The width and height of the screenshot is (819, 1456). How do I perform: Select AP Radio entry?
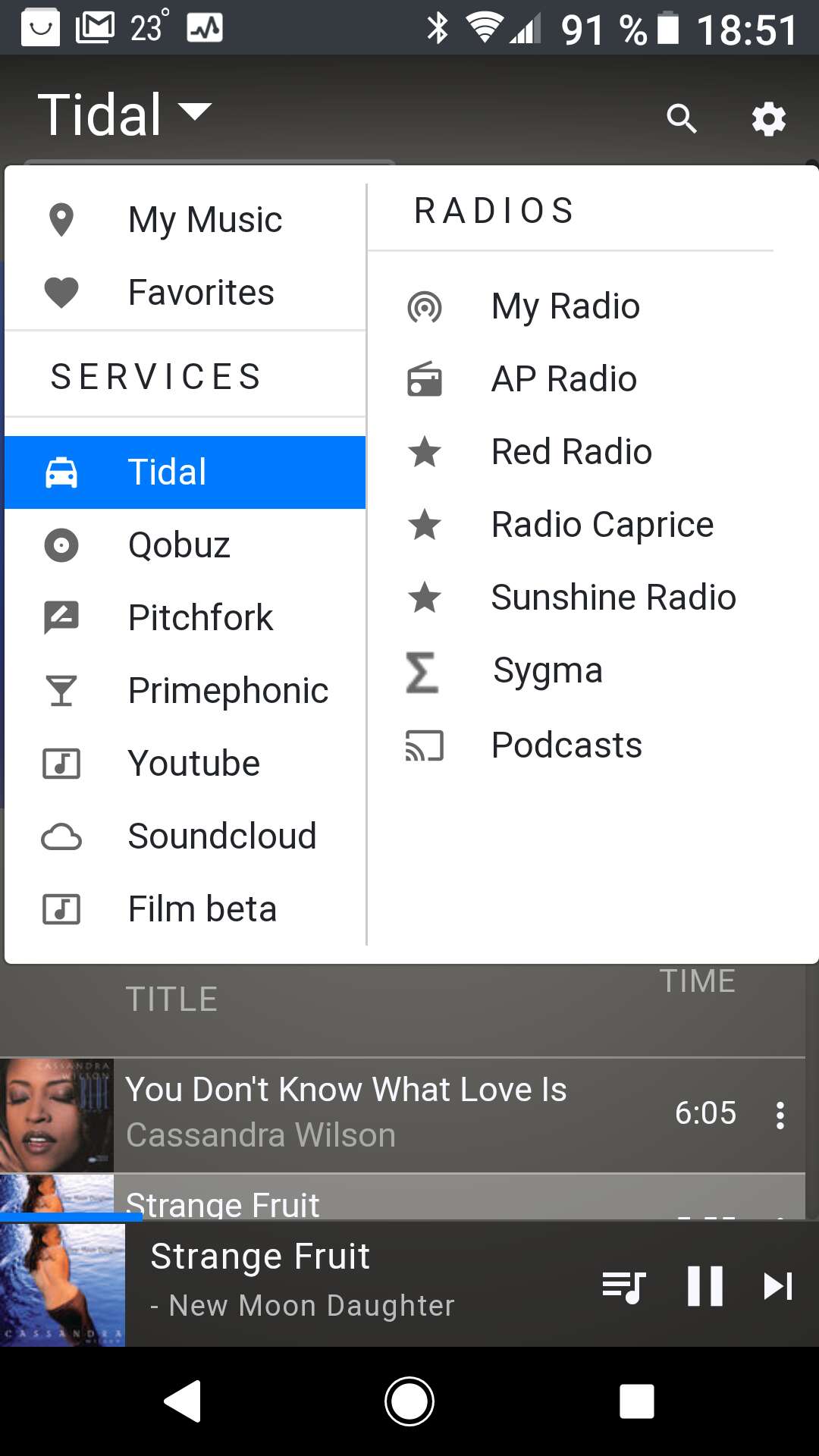[570, 379]
